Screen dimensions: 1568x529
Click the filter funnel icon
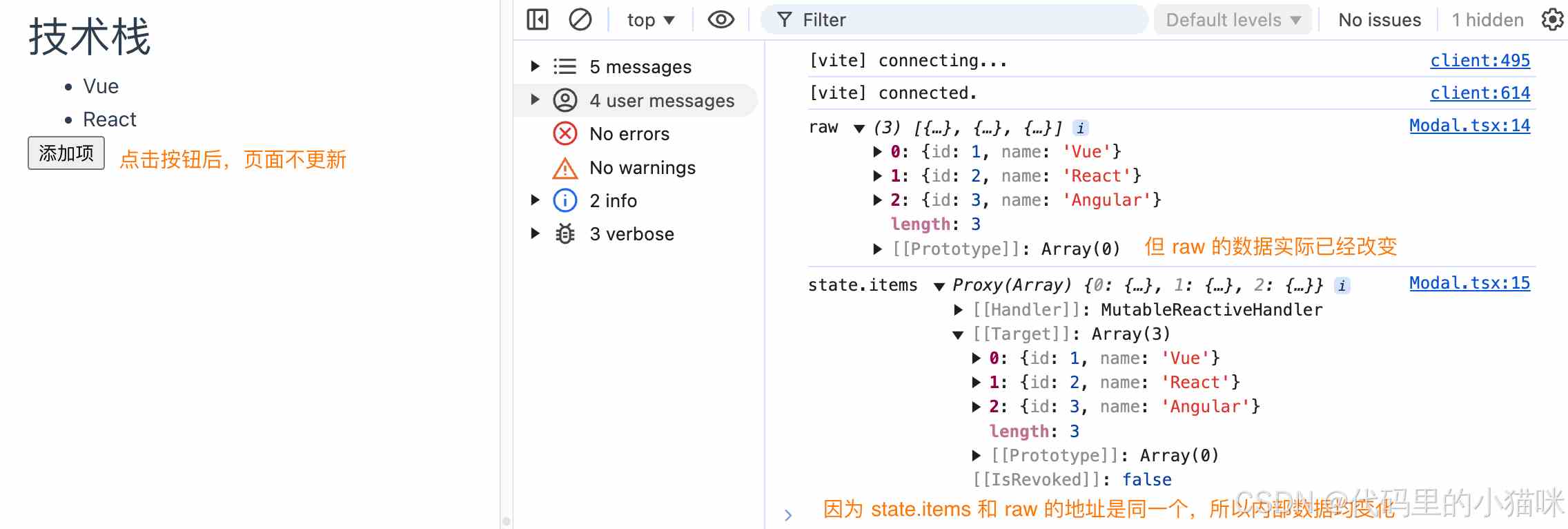pyautogui.click(x=784, y=20)
